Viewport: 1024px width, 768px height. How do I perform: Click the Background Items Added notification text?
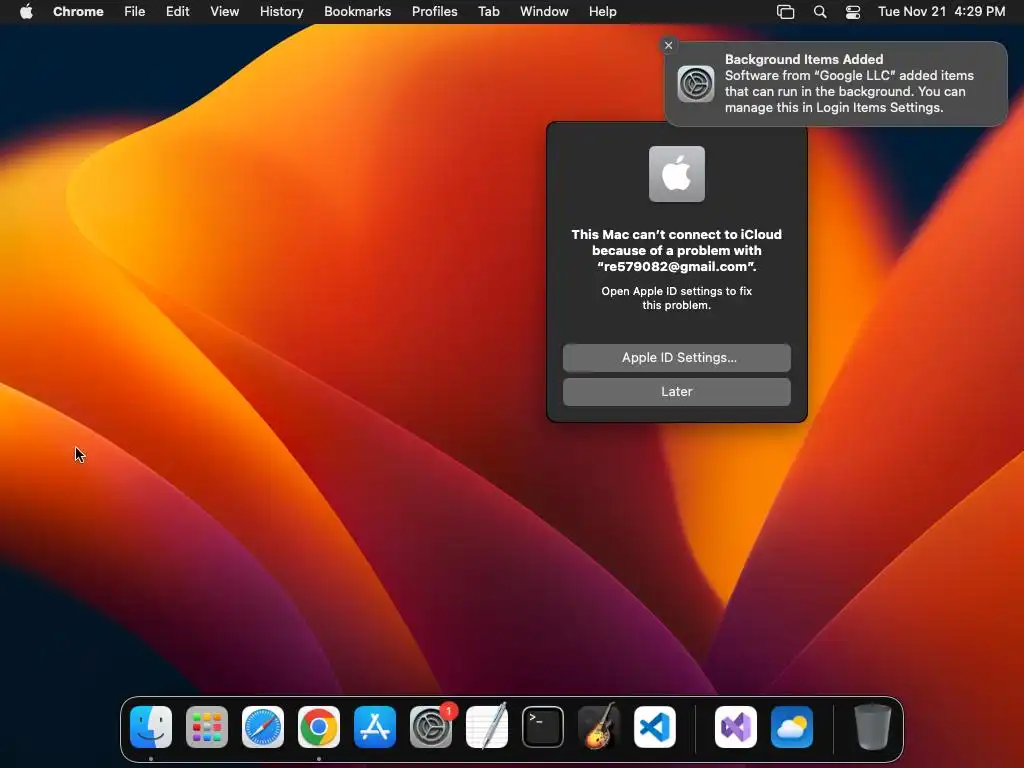[849, 83]
